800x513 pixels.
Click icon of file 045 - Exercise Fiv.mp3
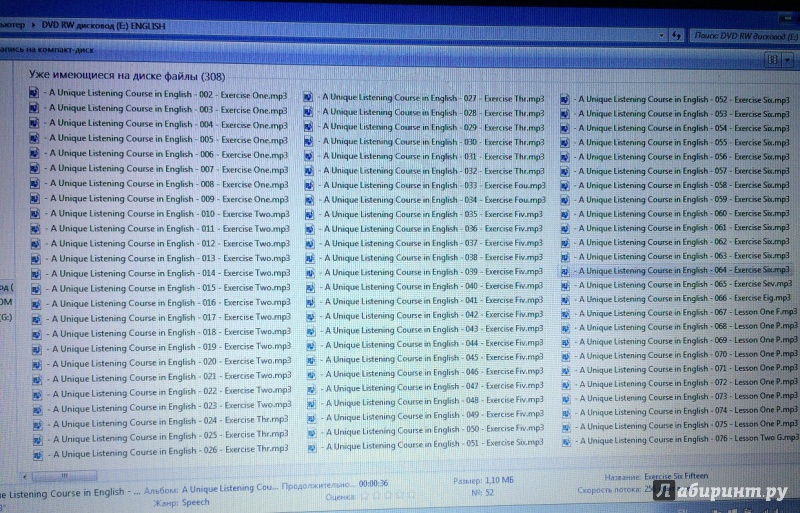point(311,360)
